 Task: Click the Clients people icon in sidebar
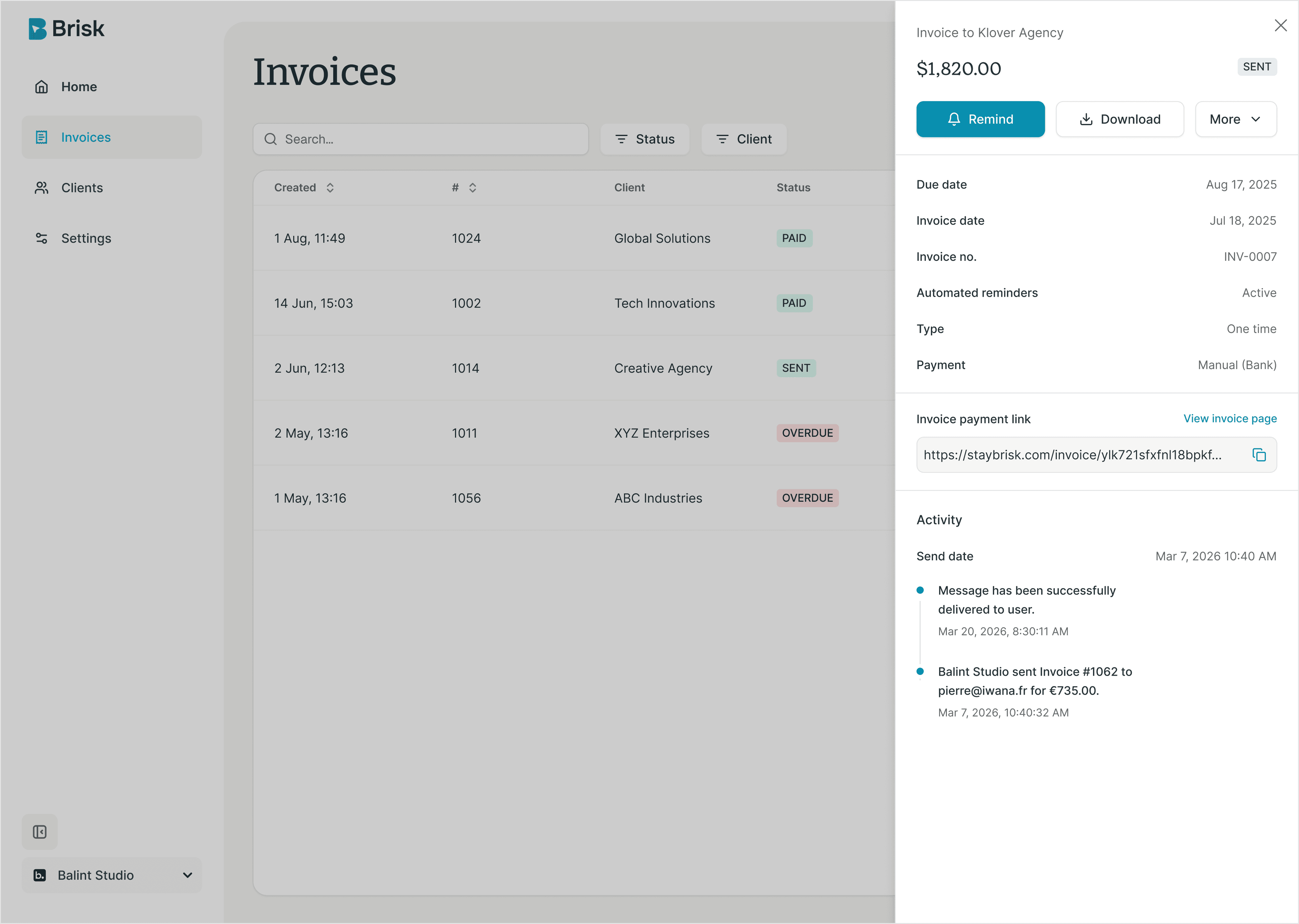point(42,188)
